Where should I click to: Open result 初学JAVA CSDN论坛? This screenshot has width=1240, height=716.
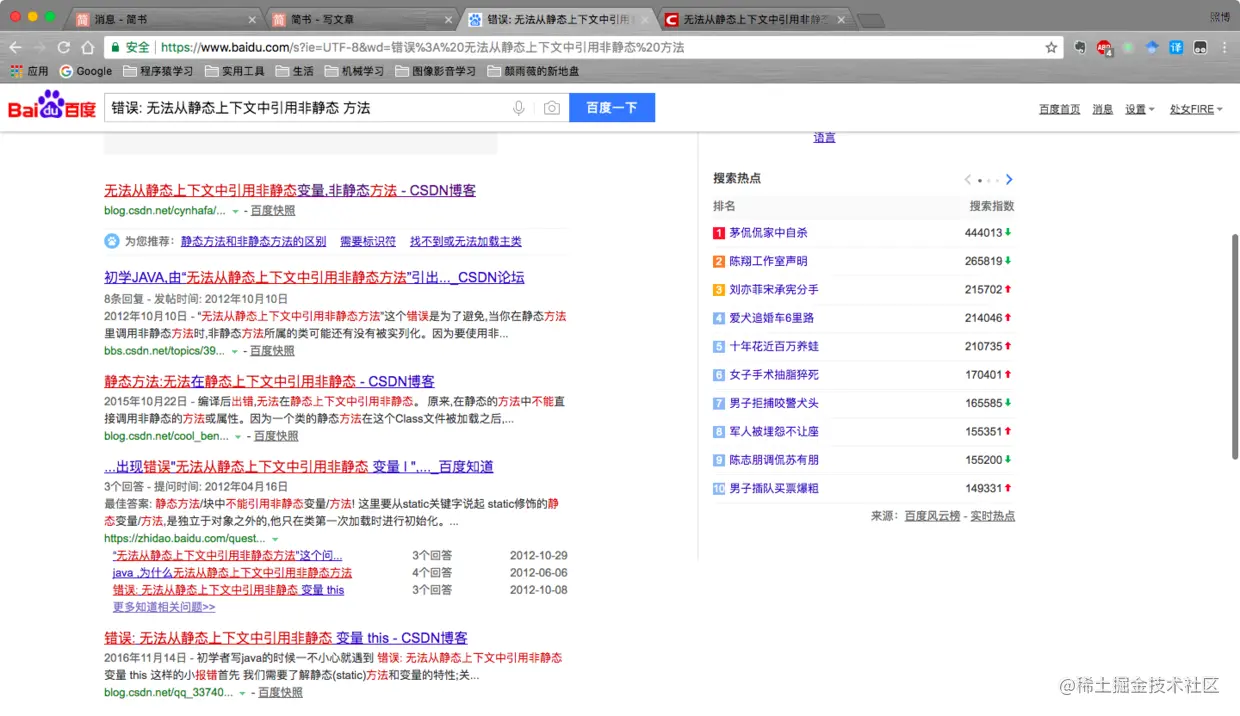pyautogui.click(x=314, y=277)
